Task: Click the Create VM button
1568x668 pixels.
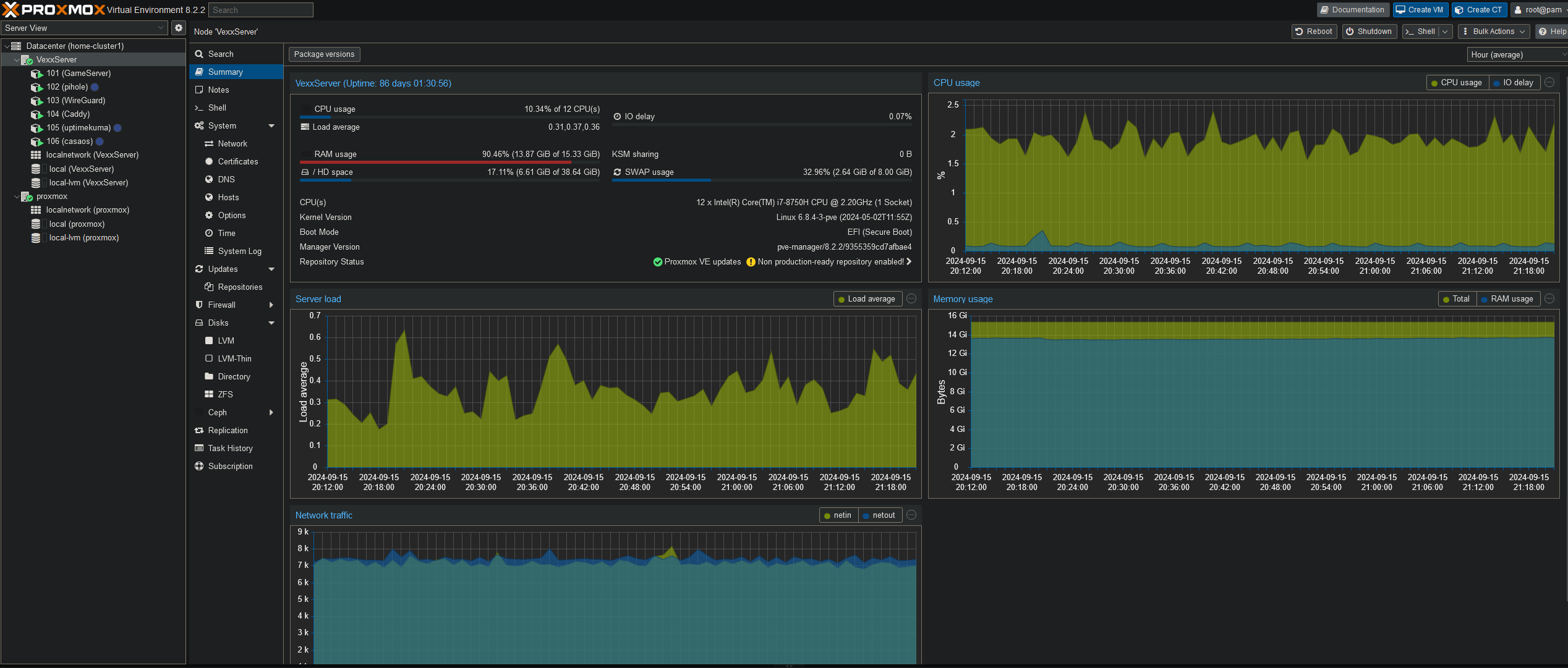Action: coord(1420,9)
